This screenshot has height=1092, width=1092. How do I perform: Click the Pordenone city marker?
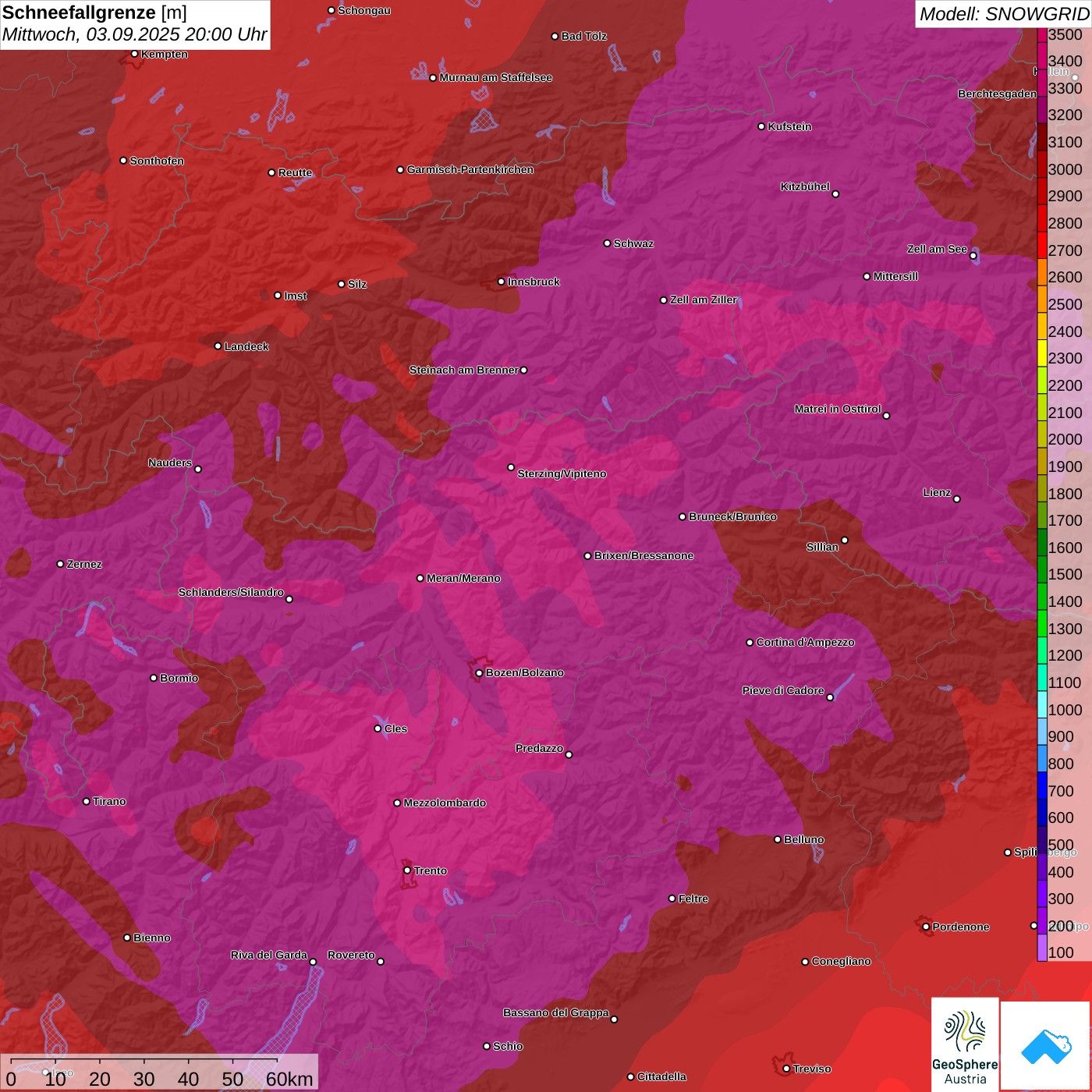click(x=926, y=927)
